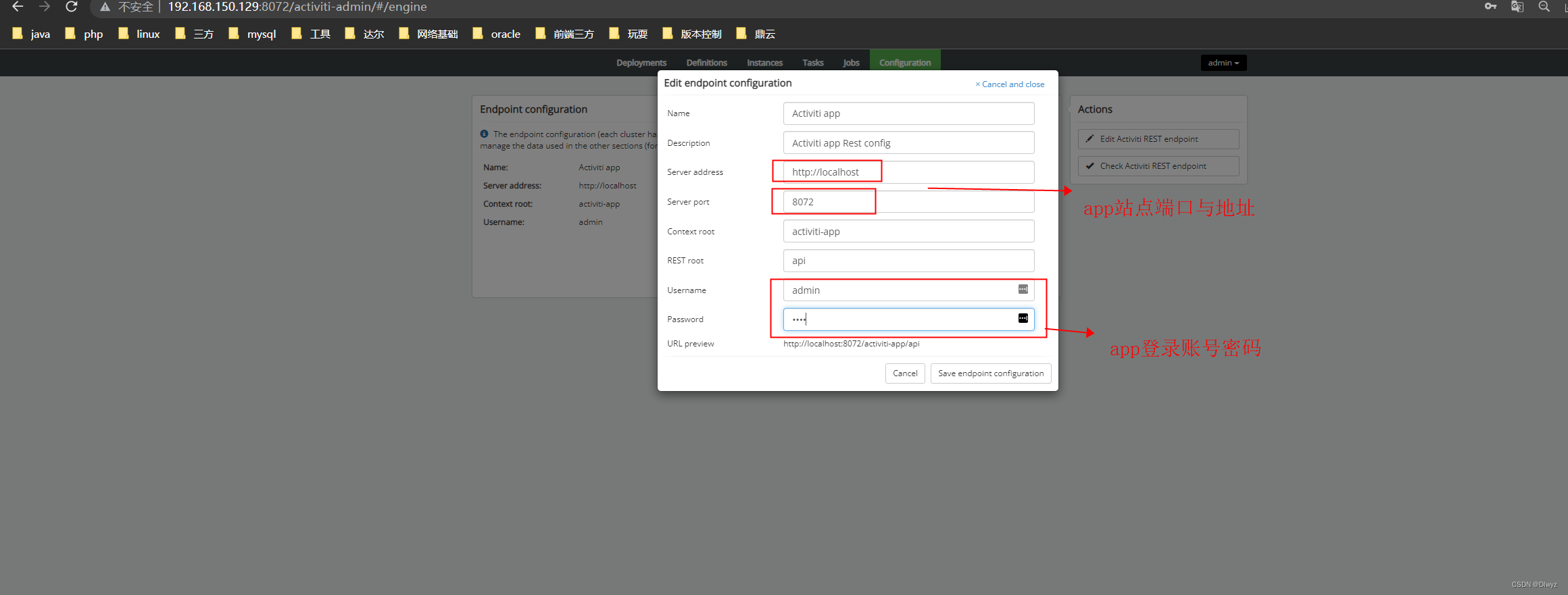Viewport: 1568px width, 595px height.
Task: Click the info icon in Endpoint configuration
Action: (x=484, y=134)
